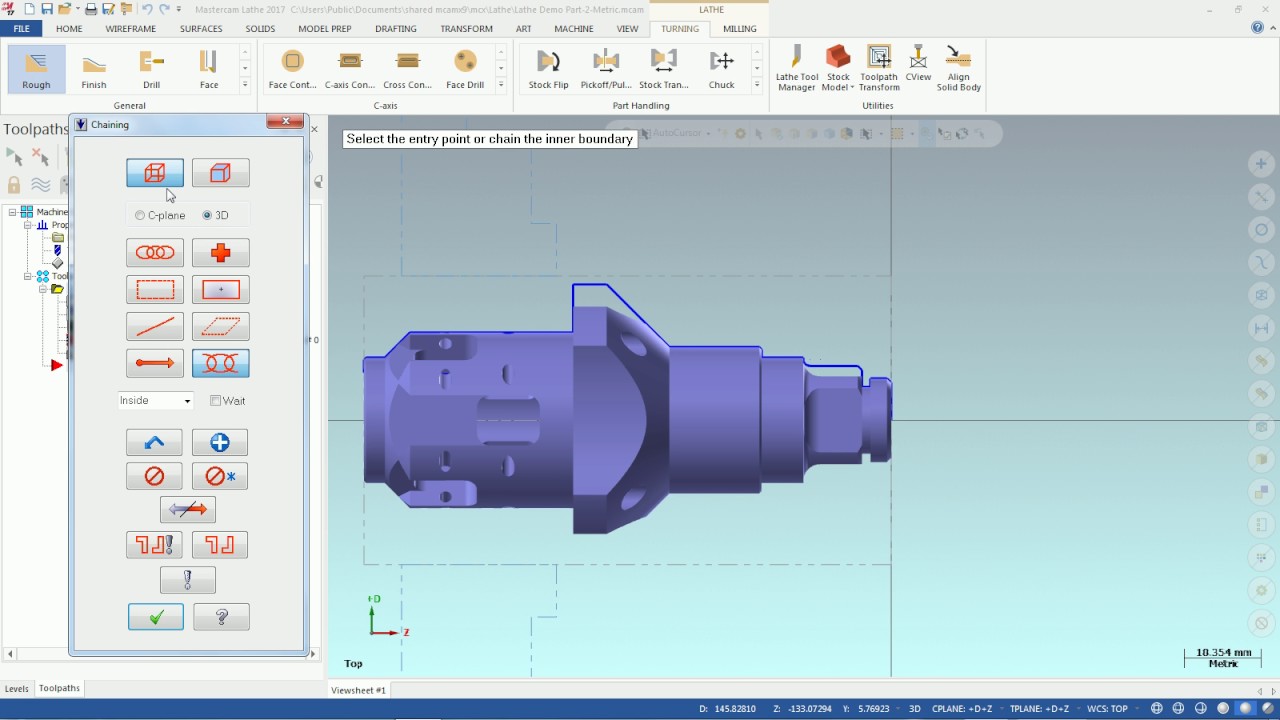
Task: Undo the last action from Quick Access Toolbar
Action: [x=147, y=9]
